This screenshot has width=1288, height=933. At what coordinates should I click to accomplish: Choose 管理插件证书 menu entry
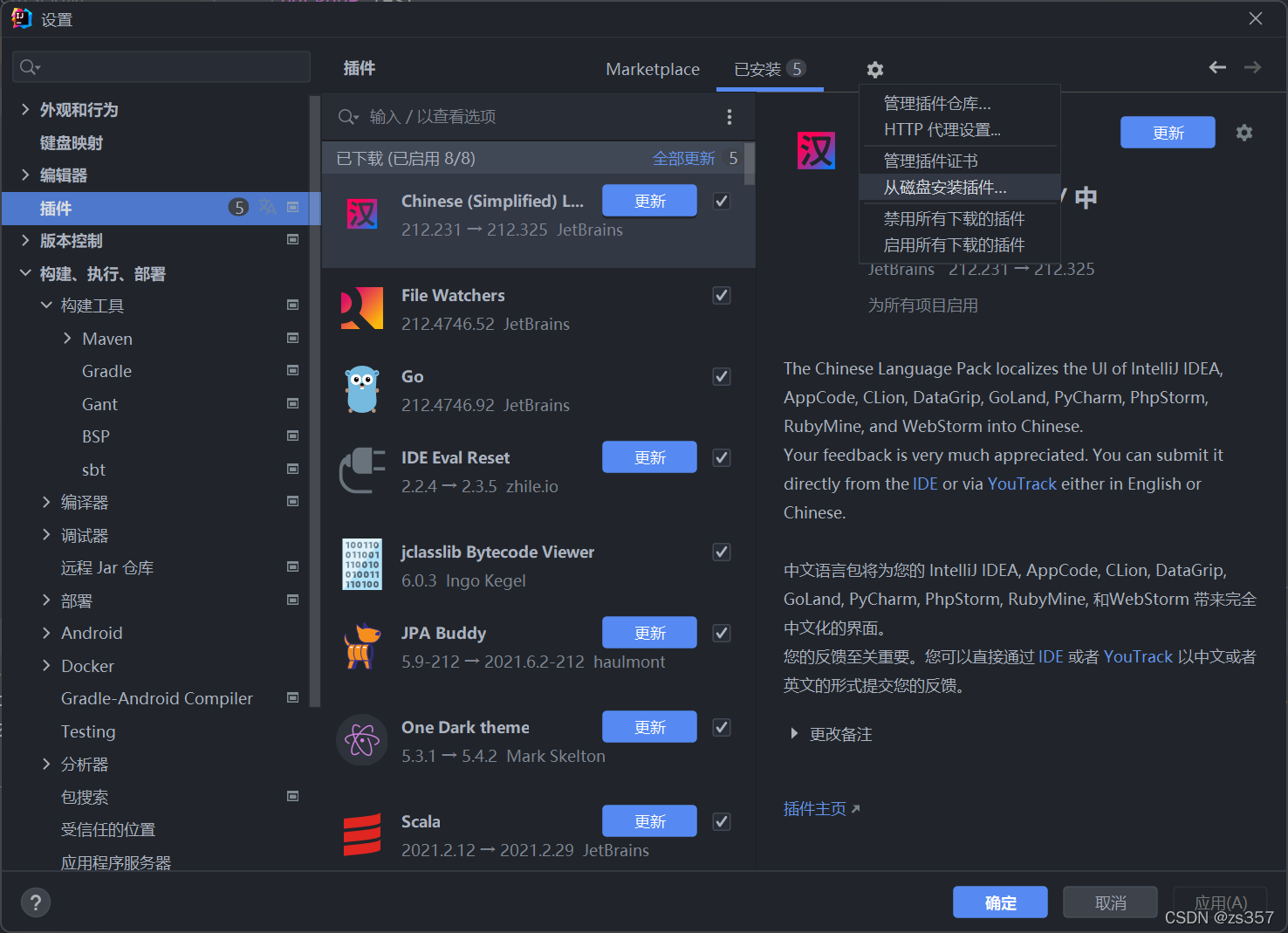pos(960,161)
